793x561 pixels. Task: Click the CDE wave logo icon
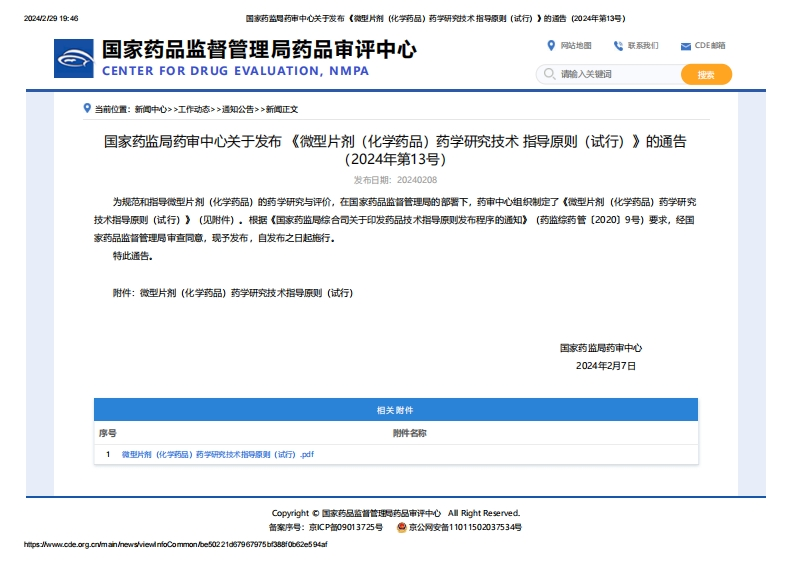(x=75, y=59)
